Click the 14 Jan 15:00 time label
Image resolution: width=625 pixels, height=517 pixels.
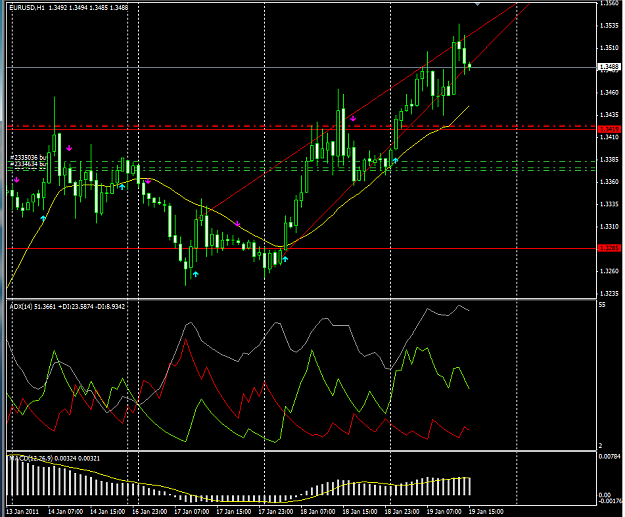tap(108, 511)
